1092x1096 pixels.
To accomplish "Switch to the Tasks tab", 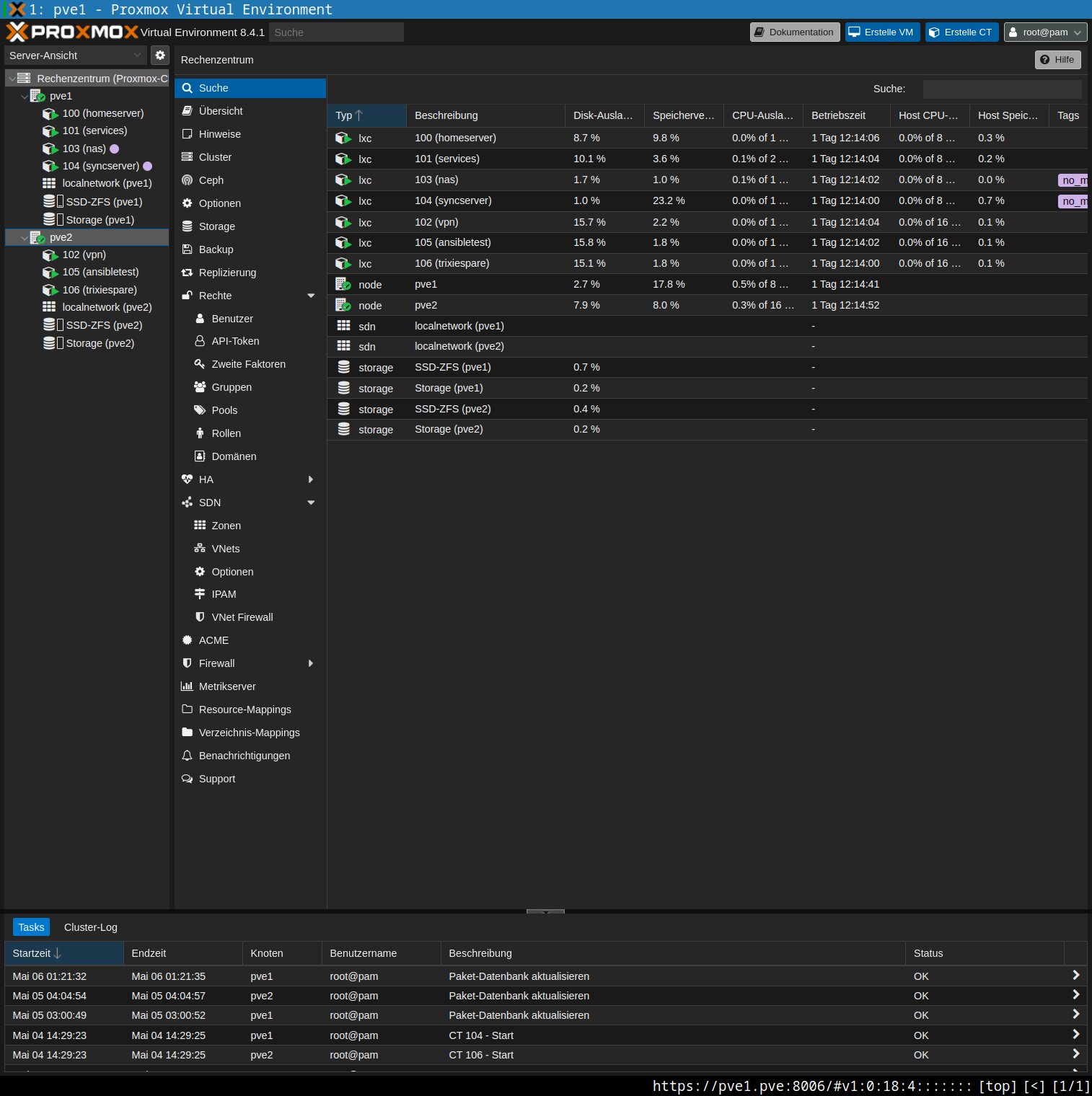I will [x=31, y=927].
